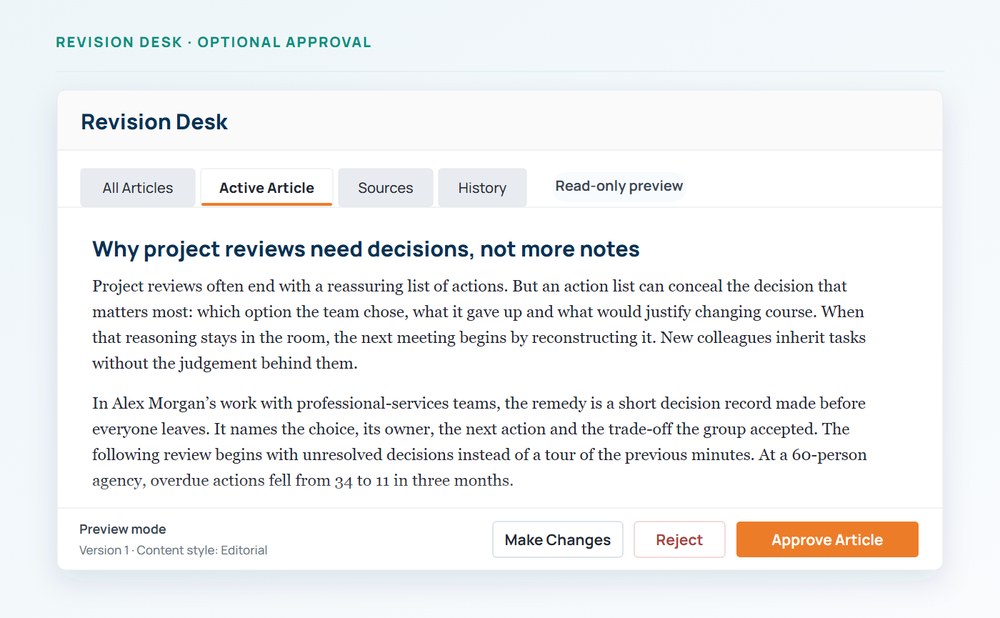
Task: Click the 'Preview mode' label
Action: tap(122, 529)
